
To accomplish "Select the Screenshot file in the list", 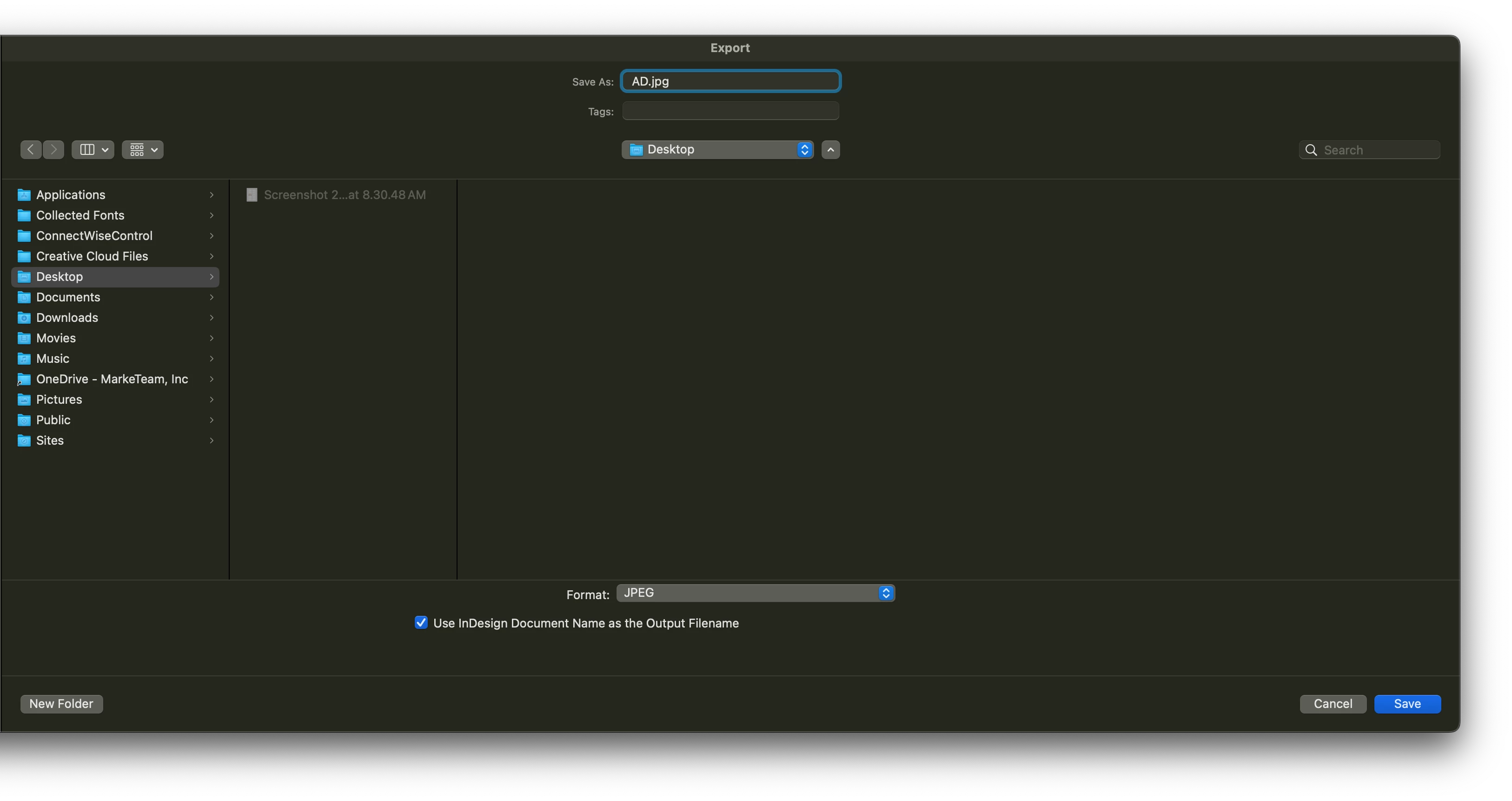I will click(344, 195).
